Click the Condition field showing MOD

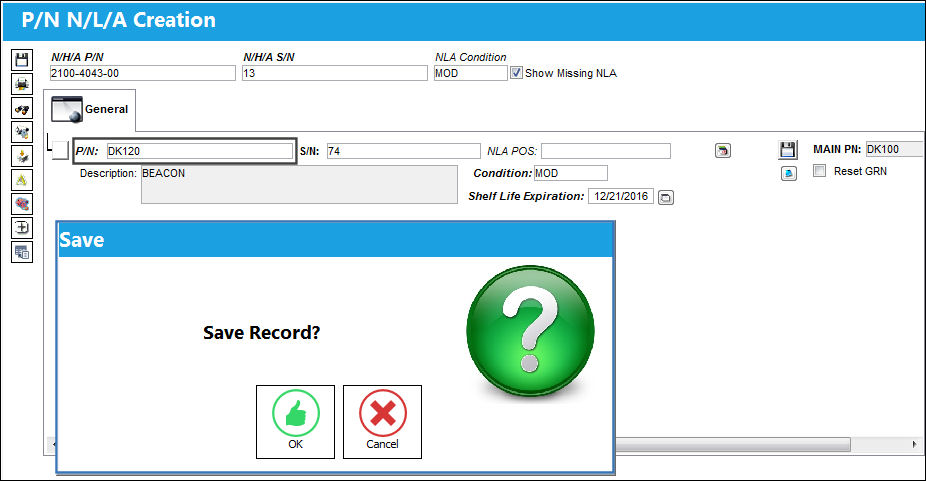point(570,173)
